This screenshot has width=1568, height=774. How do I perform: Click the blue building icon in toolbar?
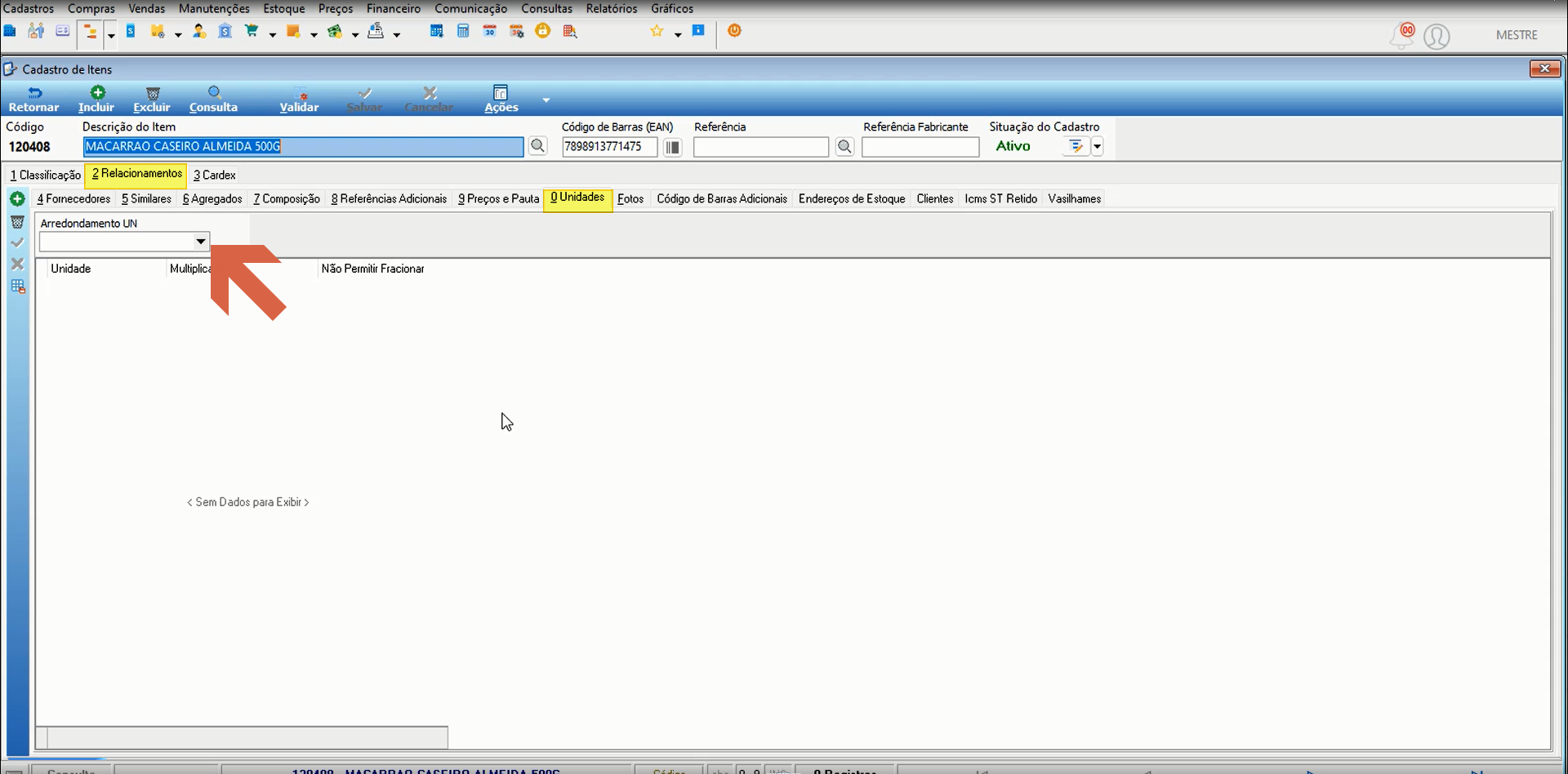tap(10, 31)
